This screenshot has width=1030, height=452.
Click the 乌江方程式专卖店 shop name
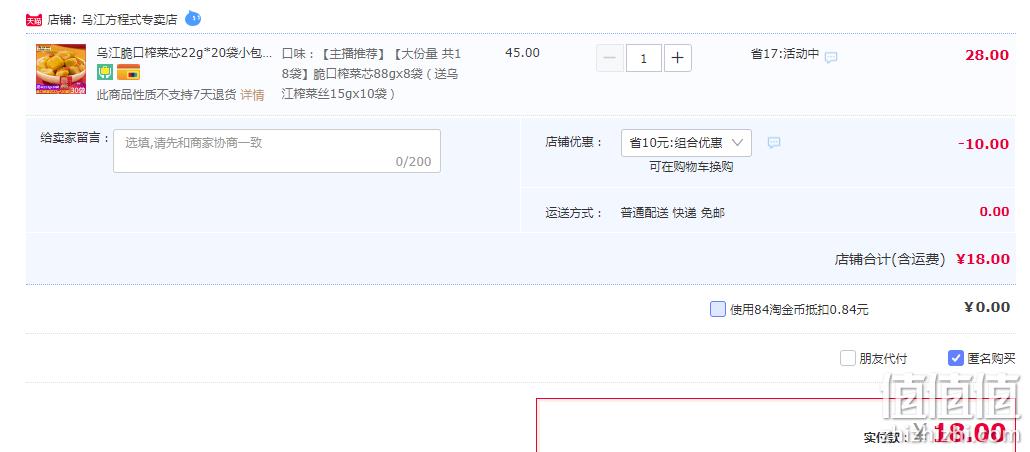(x=129, y=20)
